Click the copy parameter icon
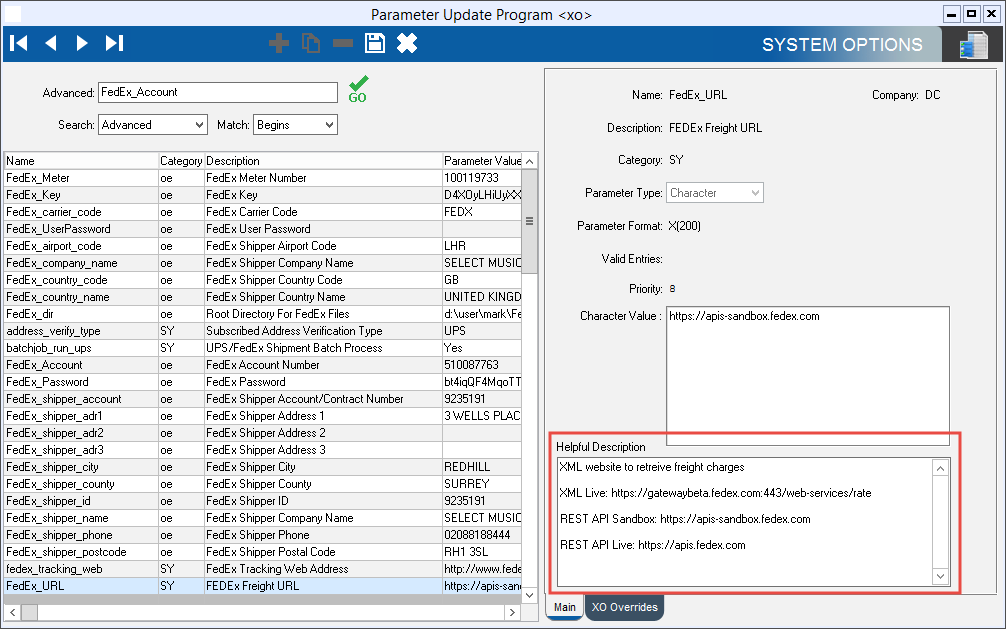This screenshot has height=629, width=1006. coord(310,43)
